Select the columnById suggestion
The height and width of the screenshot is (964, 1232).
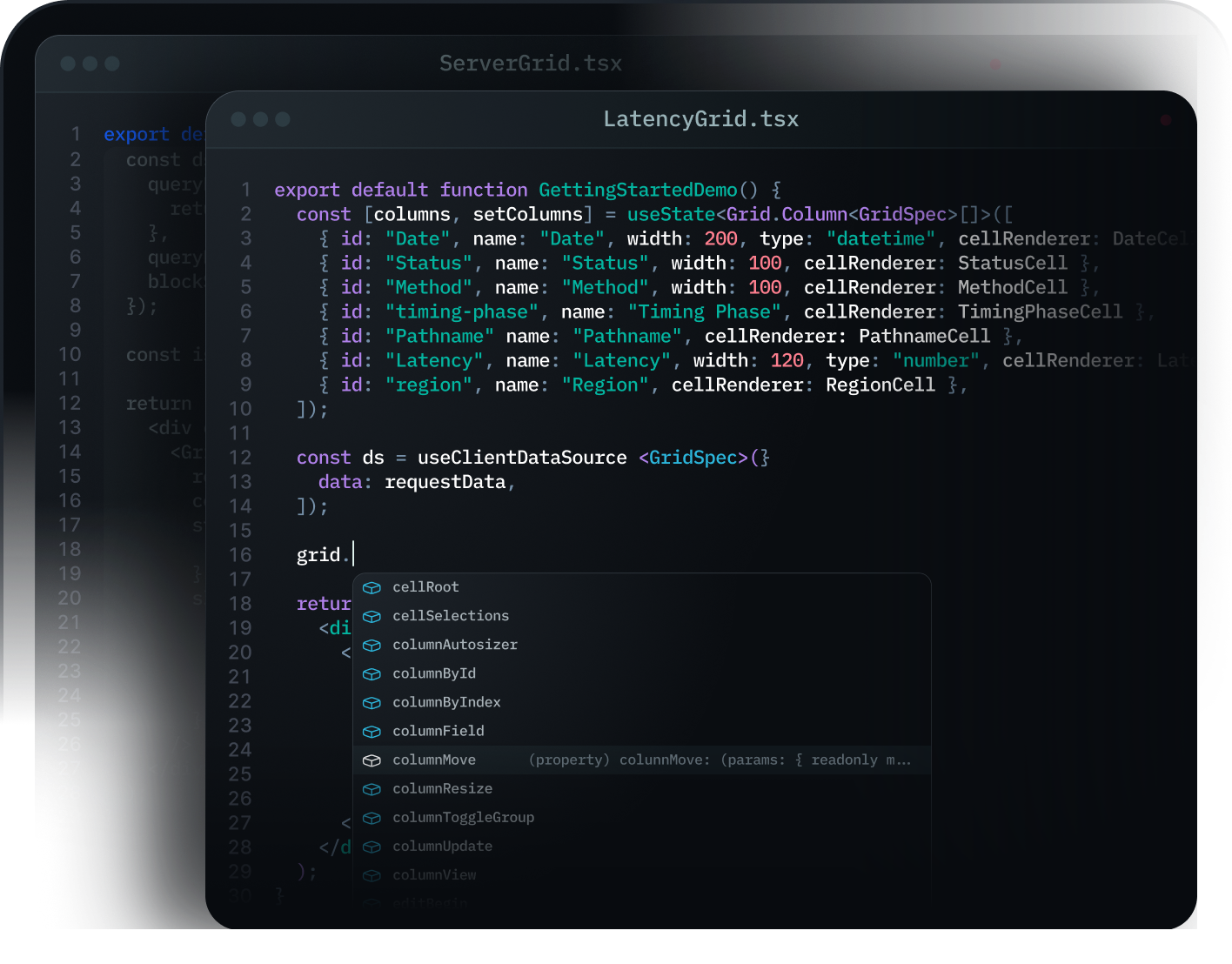[x=642, y=673]
